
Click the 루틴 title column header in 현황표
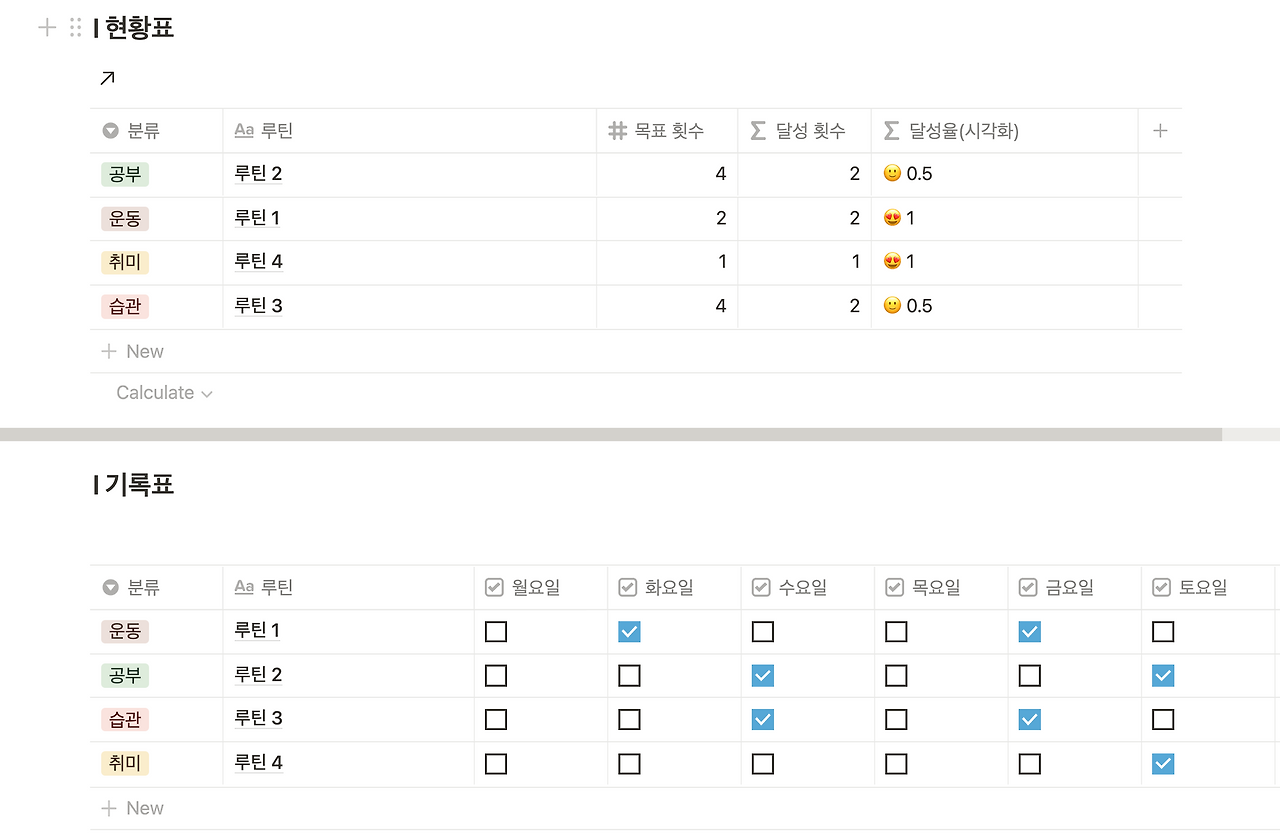click(x=410, y=130)
